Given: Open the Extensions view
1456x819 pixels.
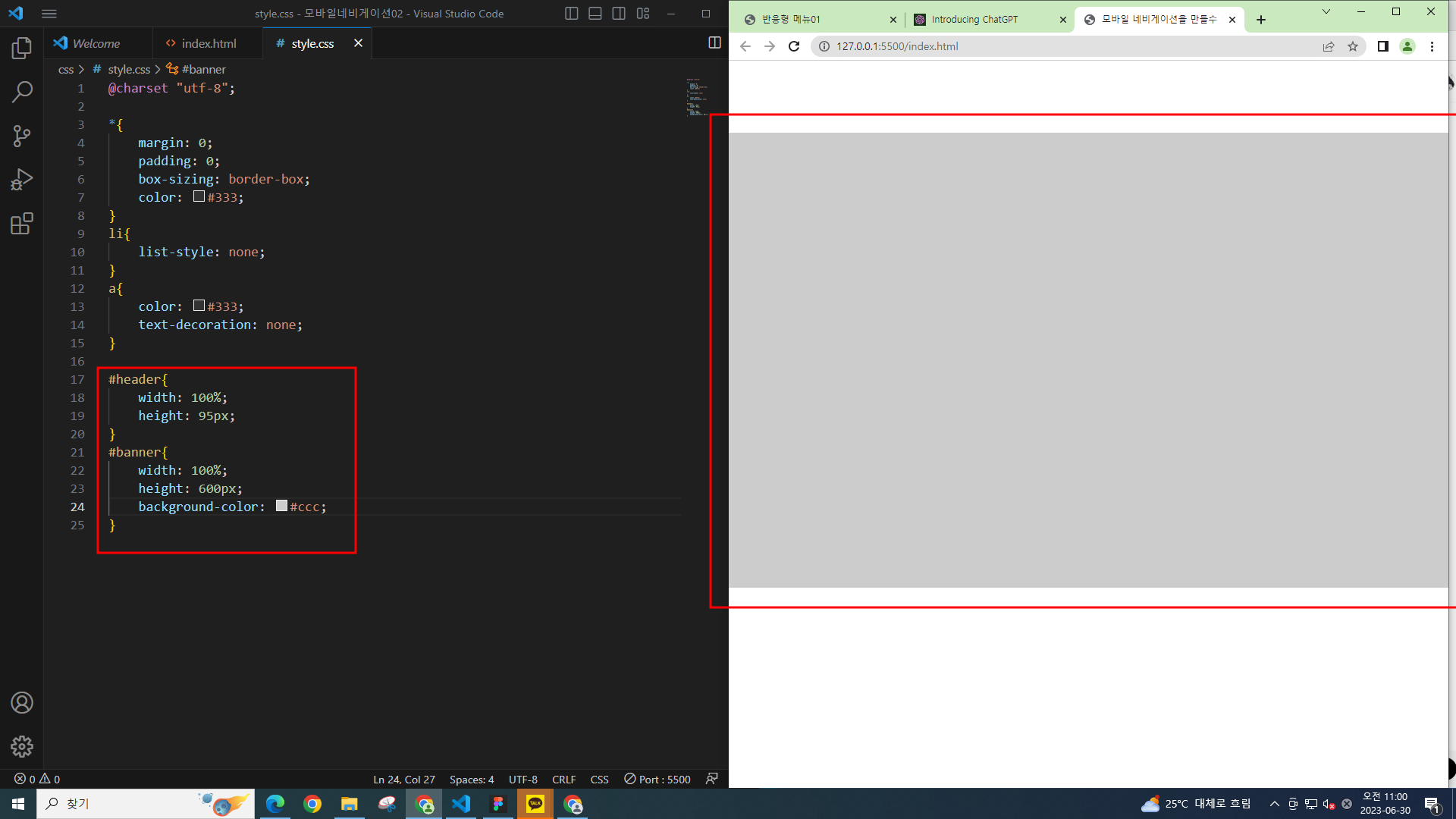Looking at the screenshot, I should [22, 224].
